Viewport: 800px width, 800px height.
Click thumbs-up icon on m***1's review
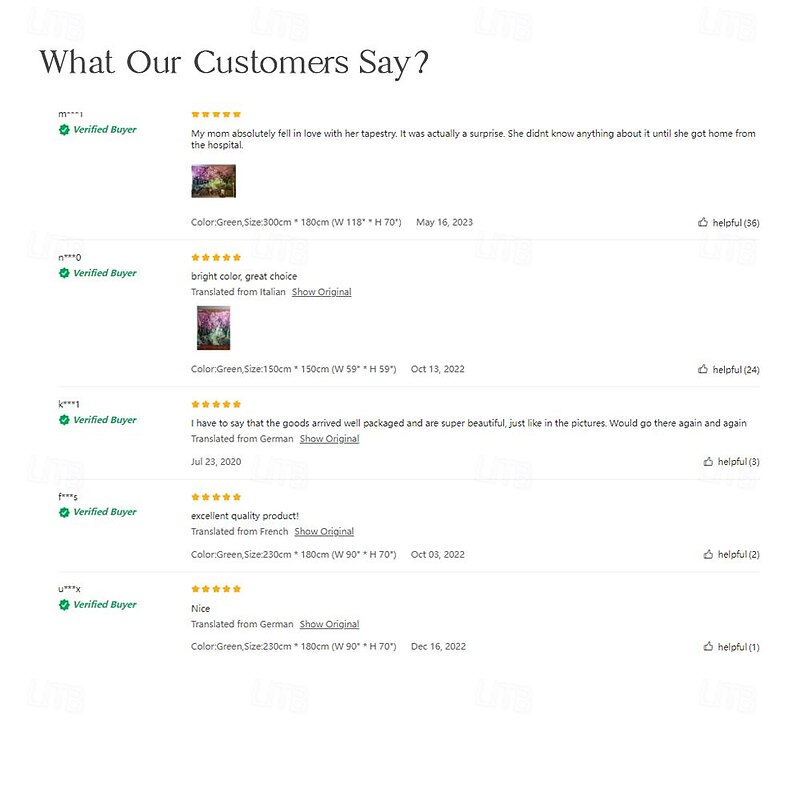coord(703,222)
